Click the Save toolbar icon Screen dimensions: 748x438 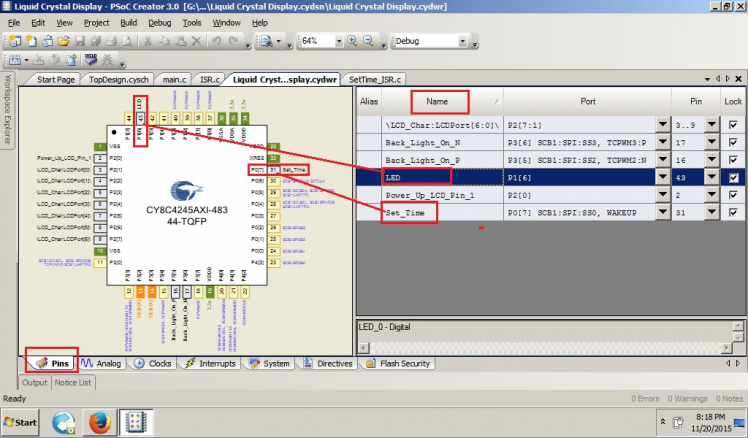click(x=78, y=41)
